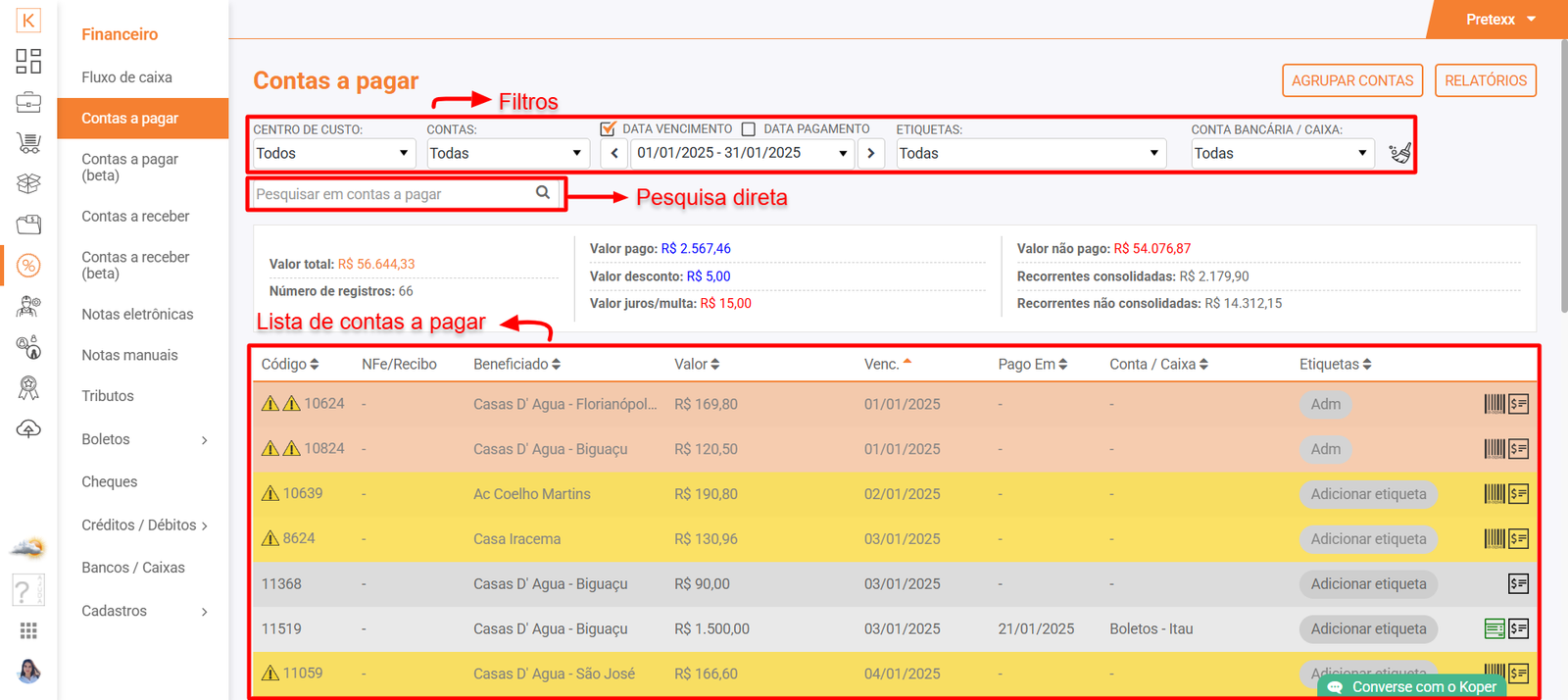Uncheck the Data Vencimento checkbox
Viewport: 1568px width, 700px height.
point(608,128)
